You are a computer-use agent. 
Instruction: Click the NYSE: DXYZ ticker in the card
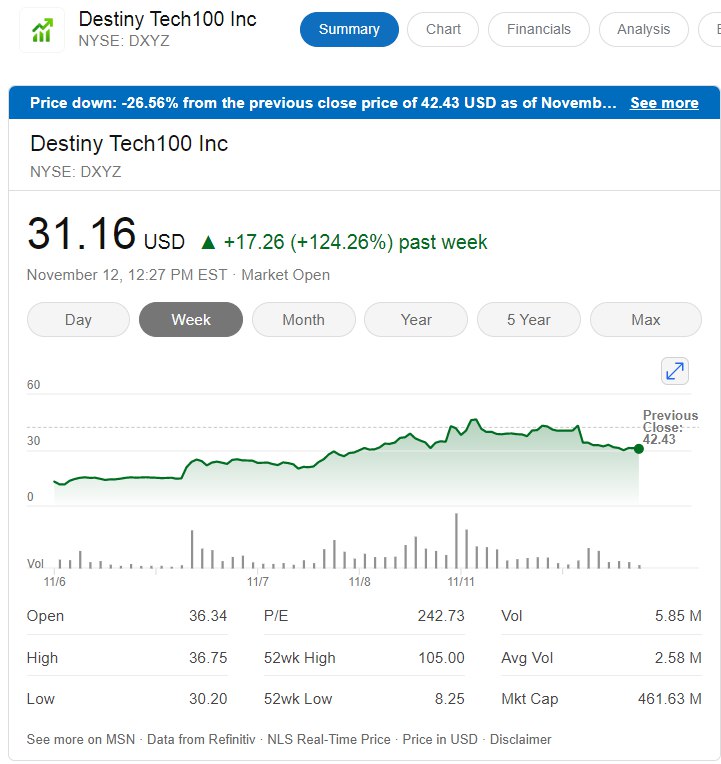coord(76,172)
